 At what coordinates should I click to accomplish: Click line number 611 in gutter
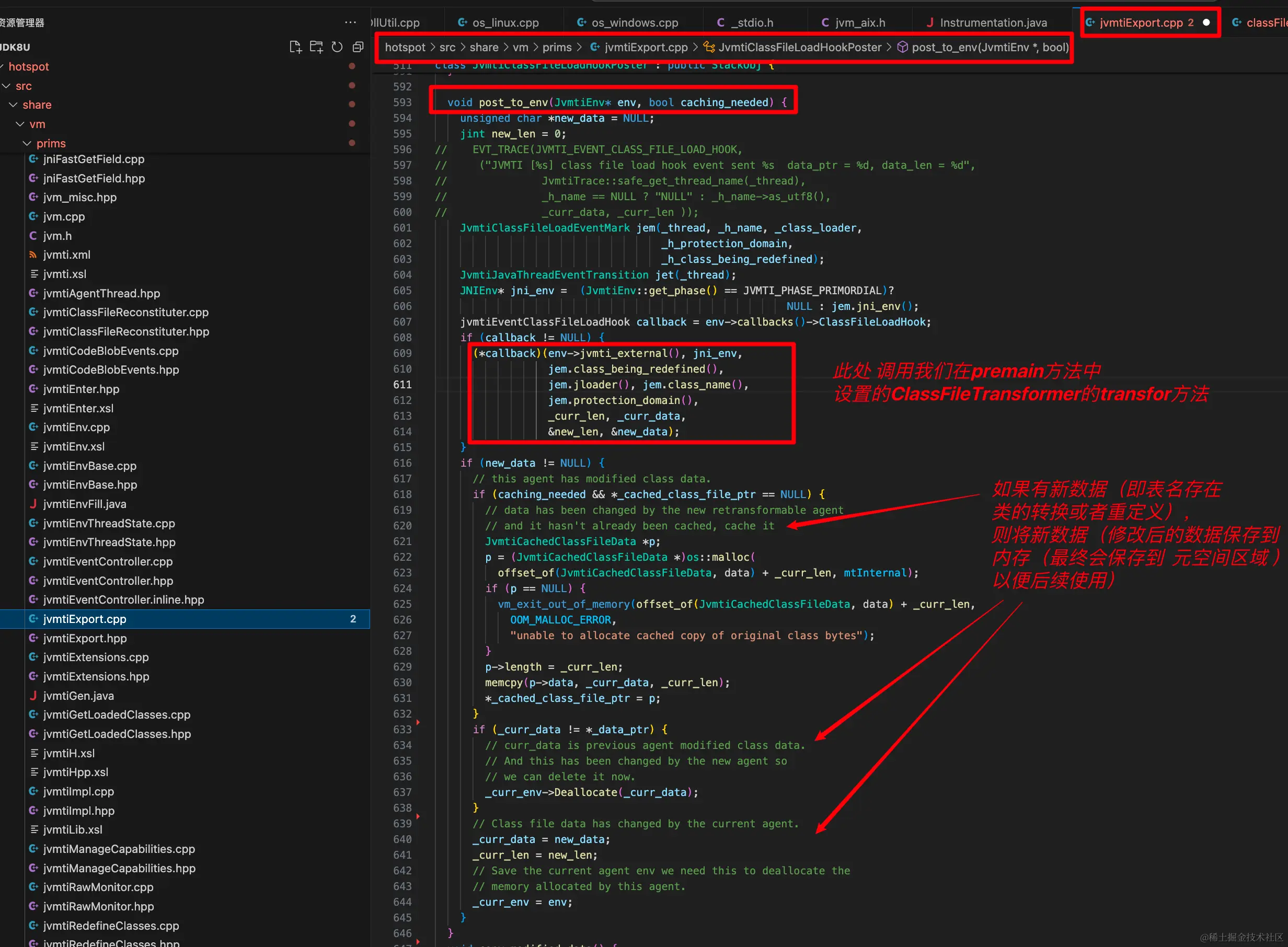point(402,385)
